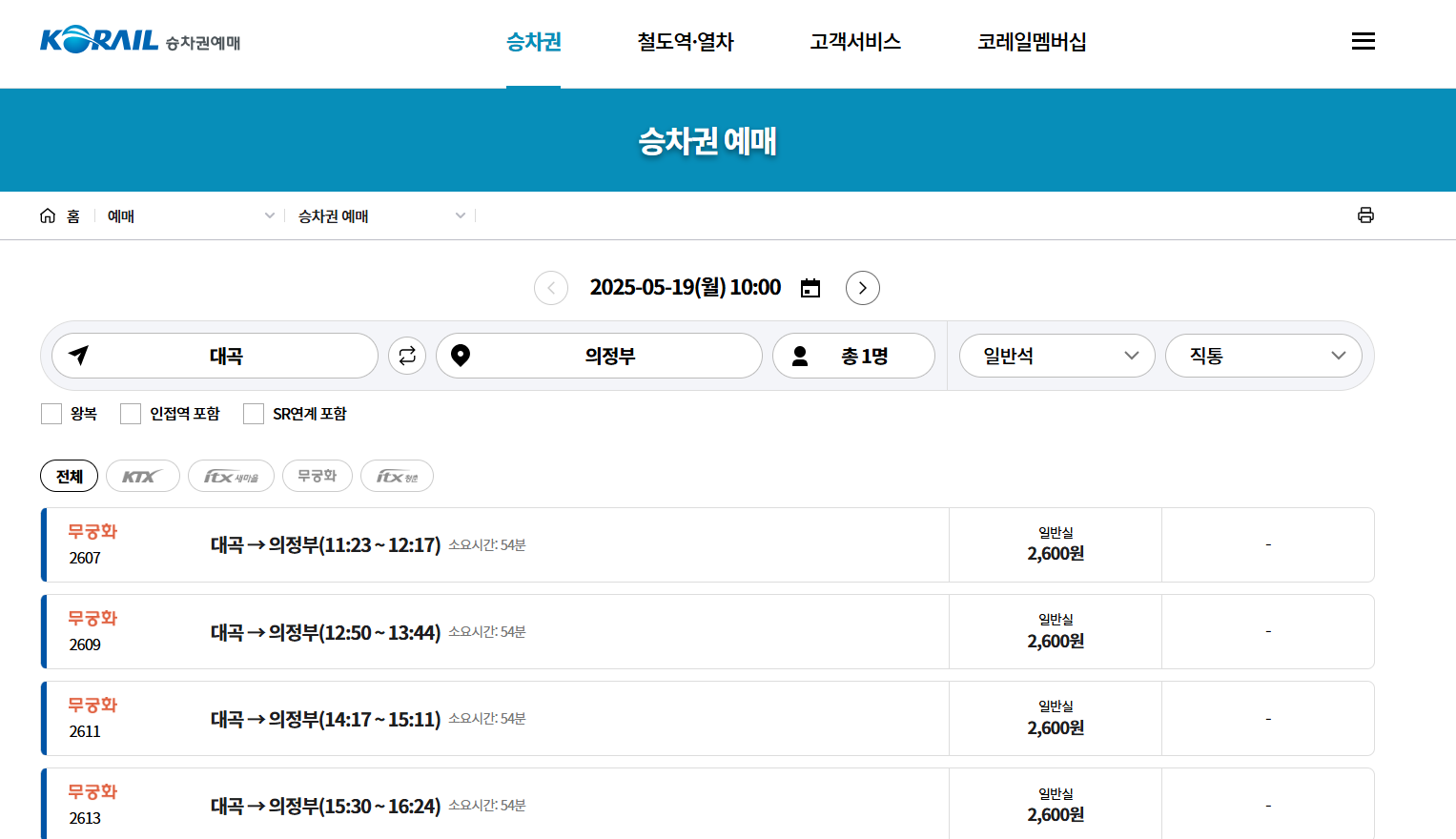Viewport: 1456px width, 839px height.
Task: Filter by ITX-청춘 train type
Action: 397,476
